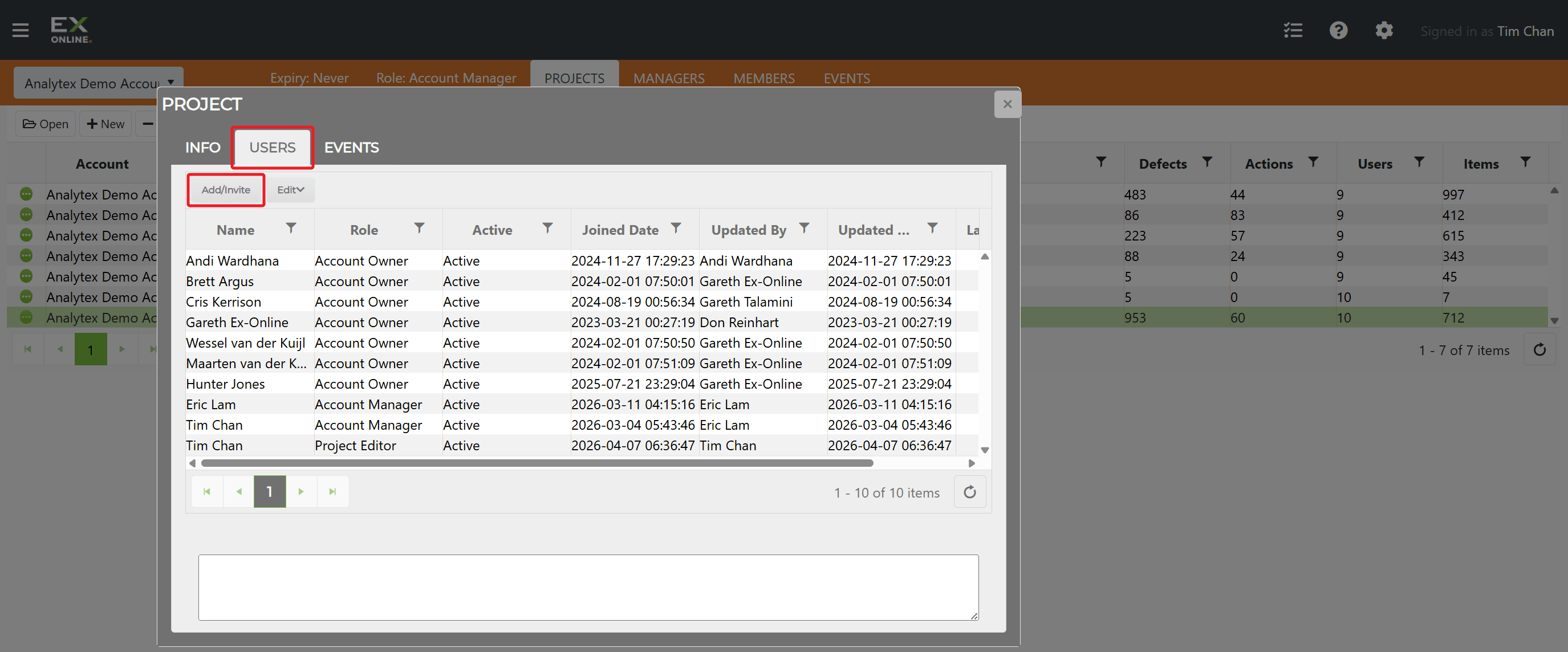The width and height of the screenshot is (1568, 652).
Task: Open the hamburger navigation menu
Action: click(x=21, y=30)
